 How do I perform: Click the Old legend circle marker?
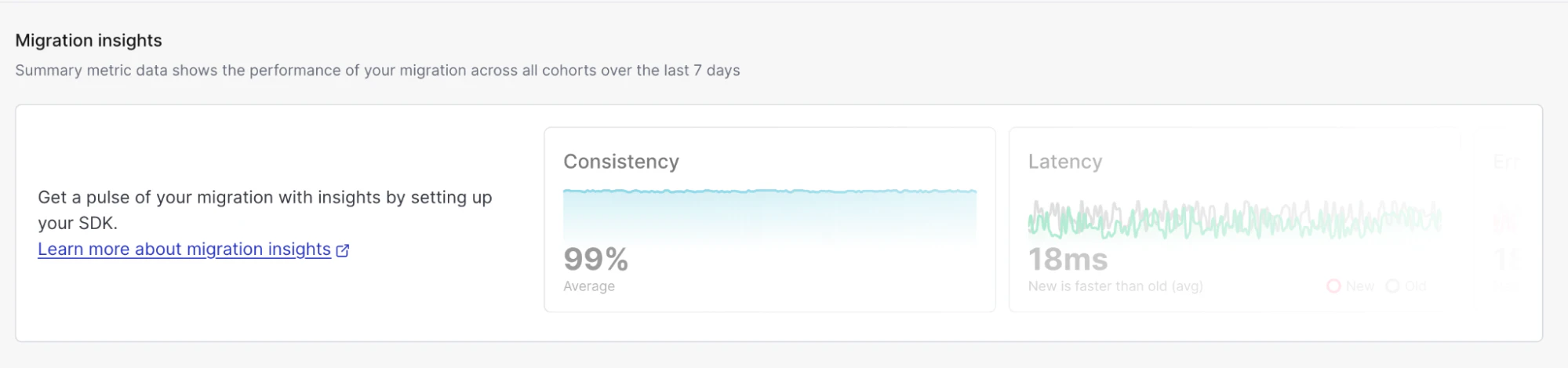tap(1392, 286)
